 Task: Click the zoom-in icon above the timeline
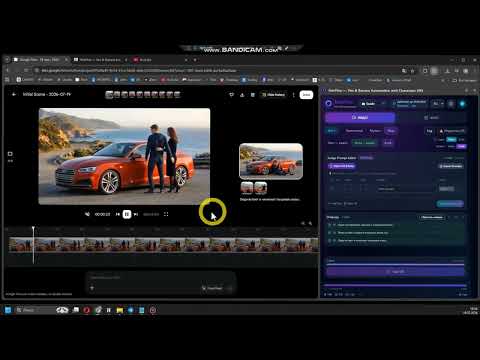(x=310, y=223)
